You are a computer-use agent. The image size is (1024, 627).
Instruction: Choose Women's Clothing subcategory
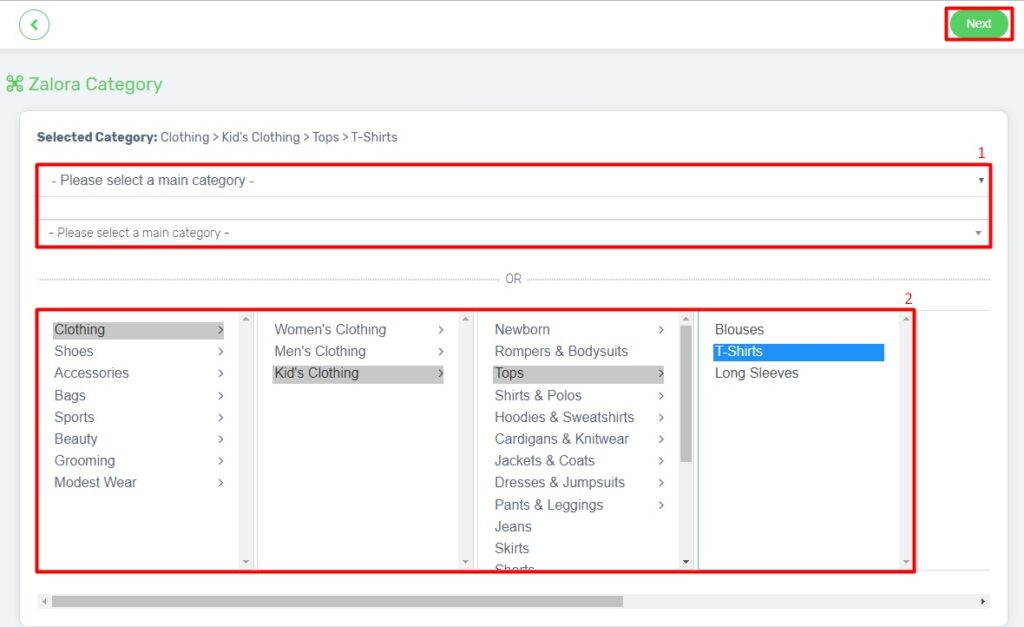pyautogui.click(x=358, y=330)
